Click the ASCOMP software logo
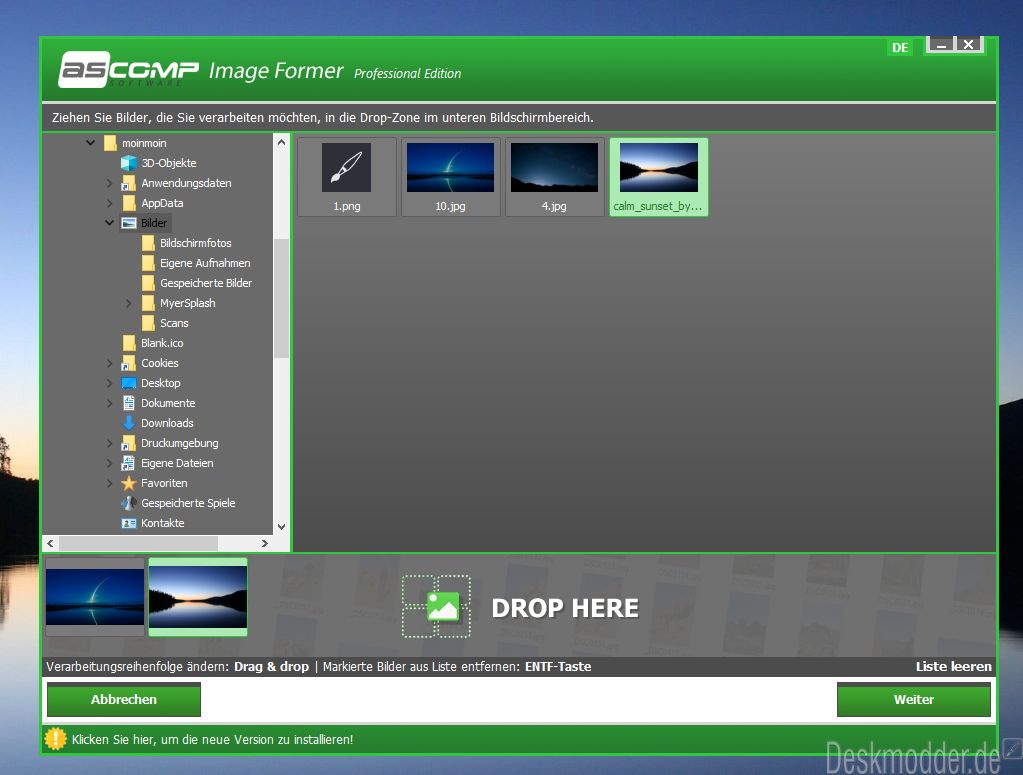Screen dimensions: 1023x775 point(129,70)
